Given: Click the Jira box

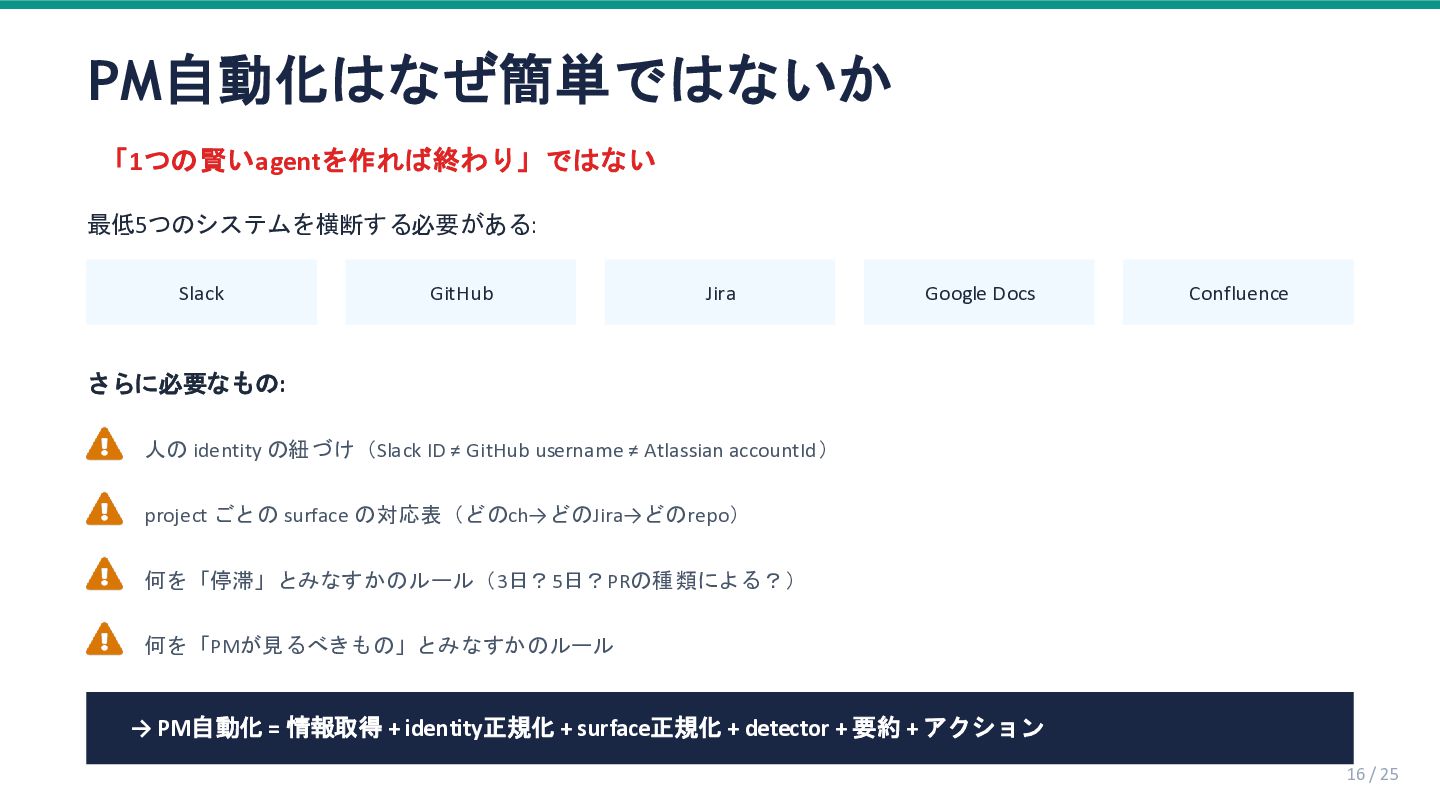Looking at the screenshot, I should [x=719, y=292].
